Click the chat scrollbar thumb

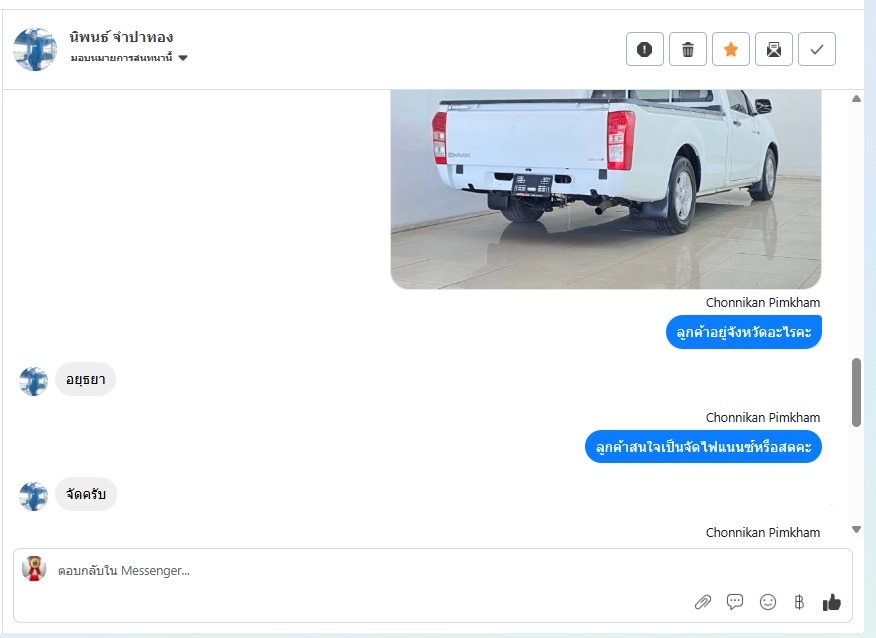tap(856, 393)
